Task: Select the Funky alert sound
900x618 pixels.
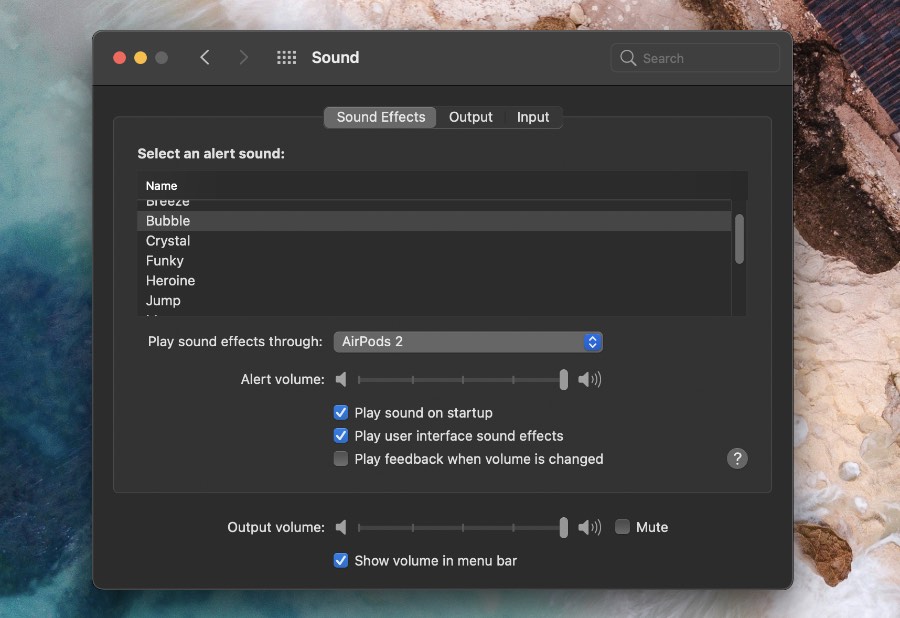Action: point(434,261)
